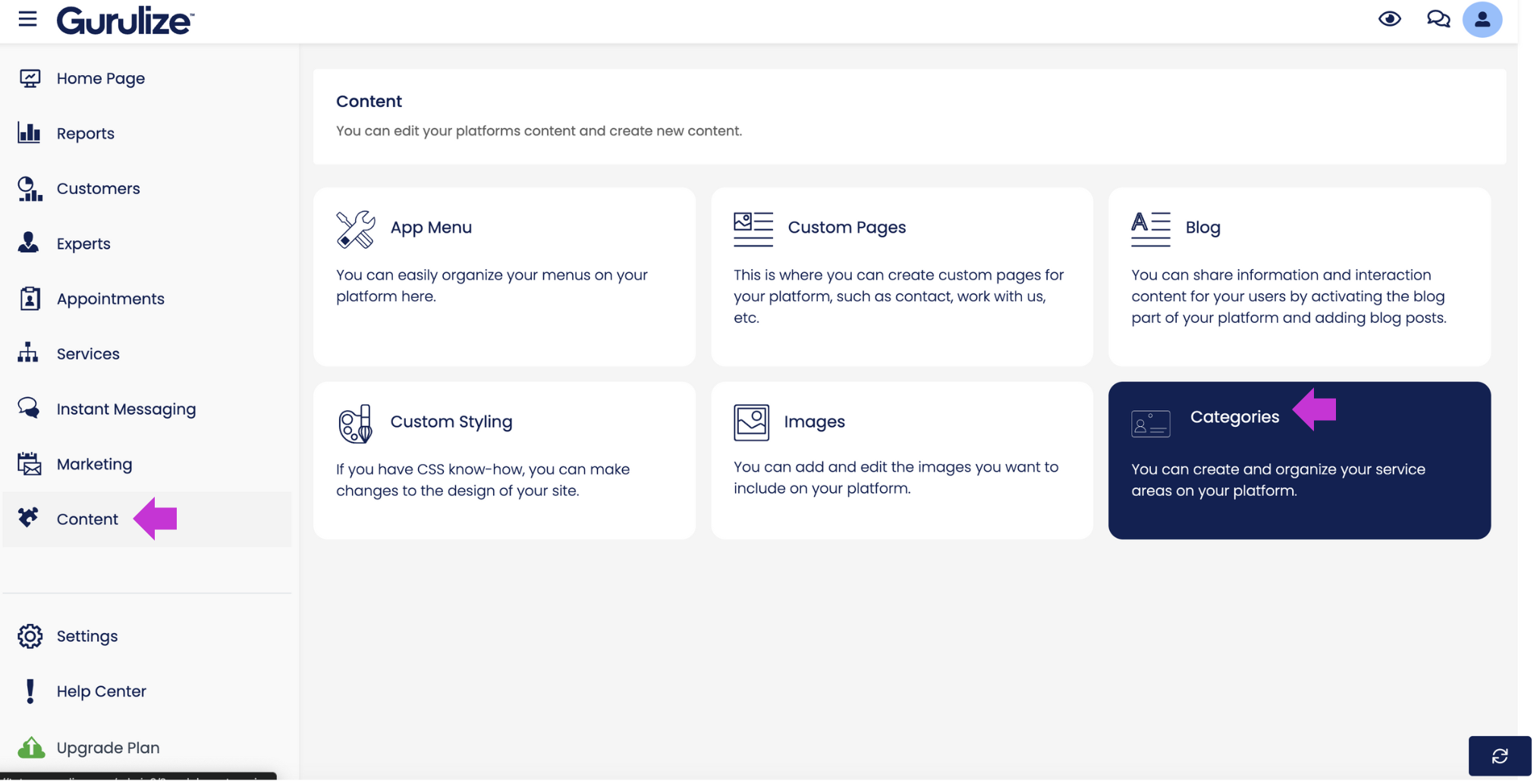Screen dimensions: 1537x784
Task: Navigate to Appointments
Action: click(x=111, y=299)
